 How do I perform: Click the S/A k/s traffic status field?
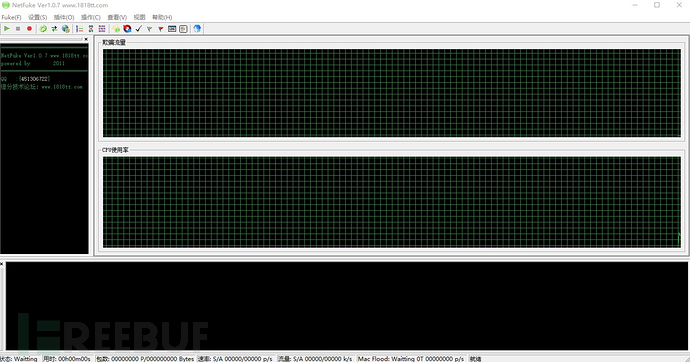point(315,358)
